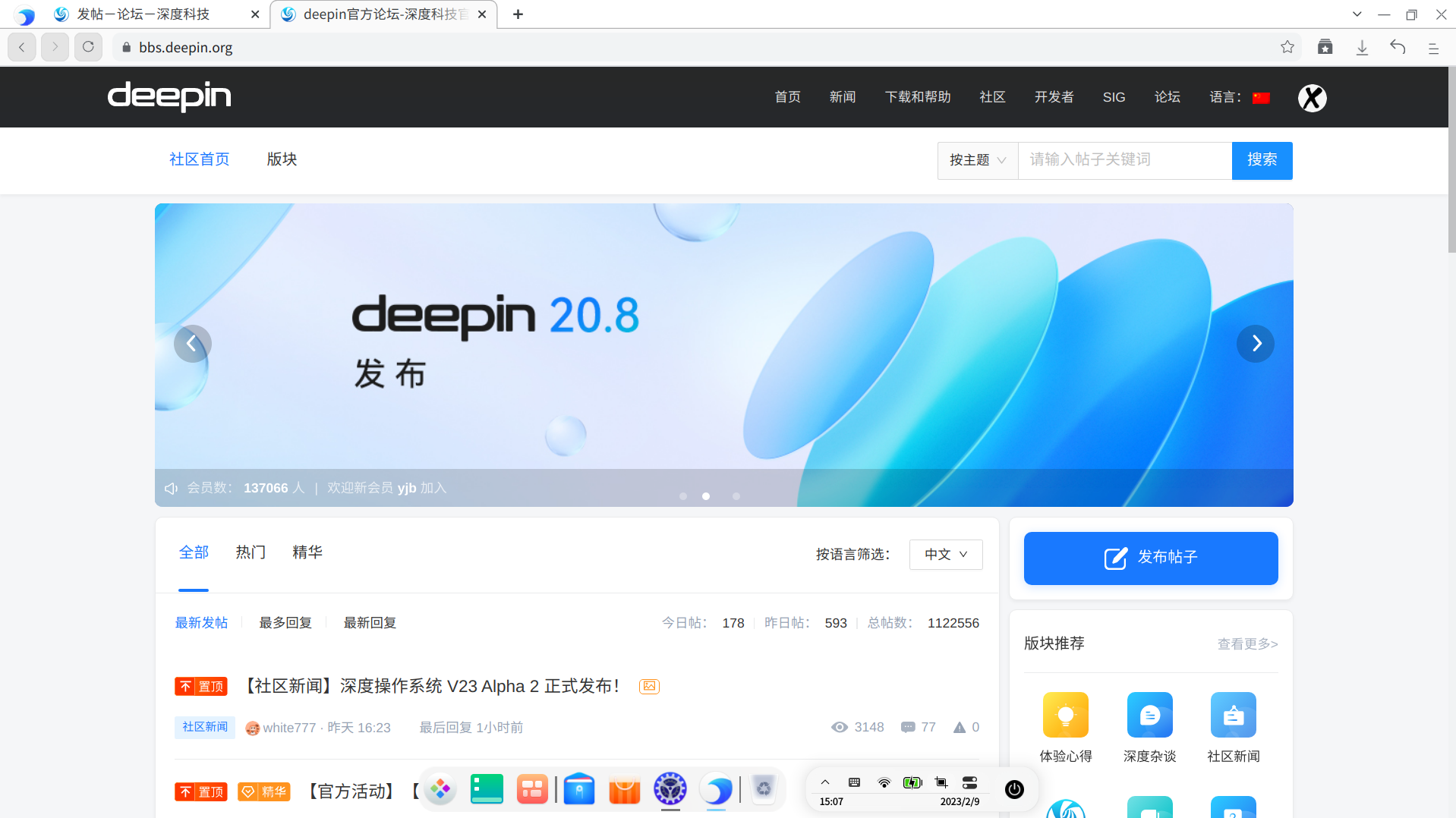Image resolution: width=1456 pixels, height=818 pixels.
Task: Open the browser downloads icon
Action: click(x=1362, y=47)
